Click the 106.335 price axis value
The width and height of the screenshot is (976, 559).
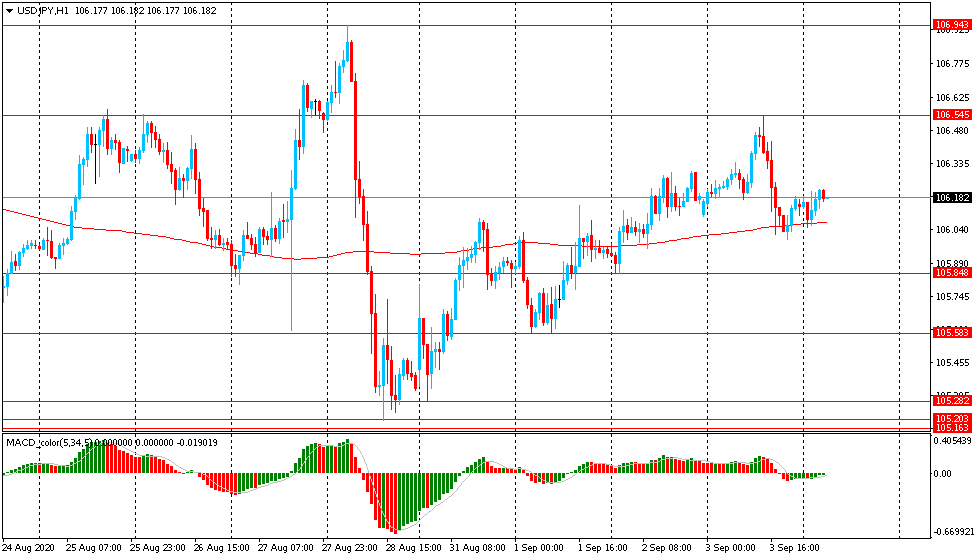(x=953, y=164)
